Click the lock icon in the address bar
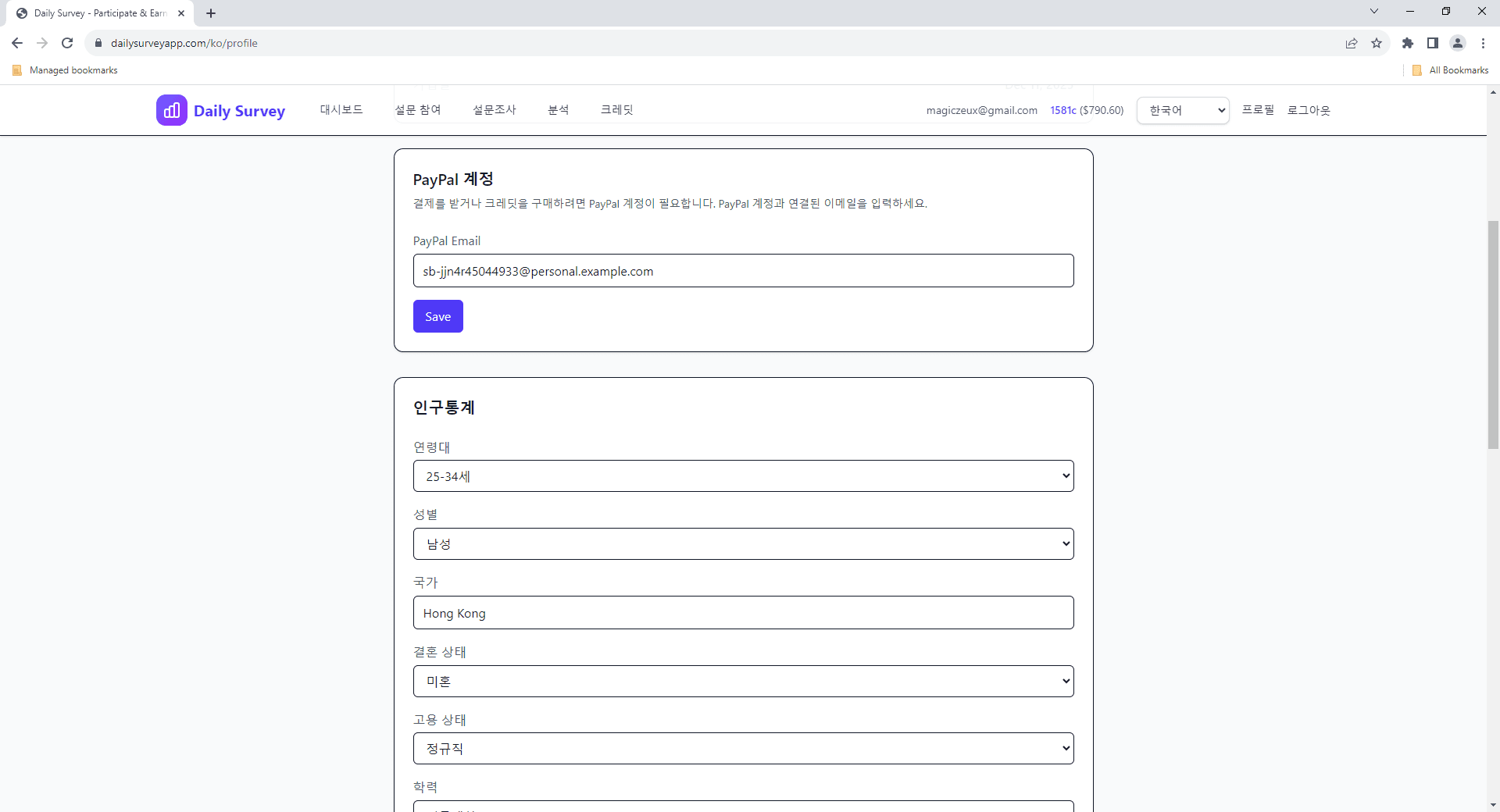This screenshot has height=812, width=1500. pos(98,43)
